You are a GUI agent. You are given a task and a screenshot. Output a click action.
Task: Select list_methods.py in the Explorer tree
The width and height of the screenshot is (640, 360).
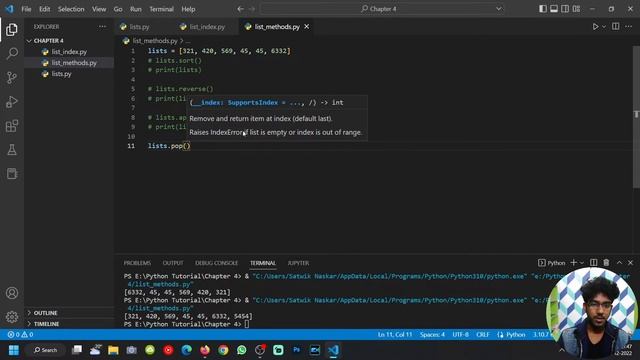coord(69,63)
